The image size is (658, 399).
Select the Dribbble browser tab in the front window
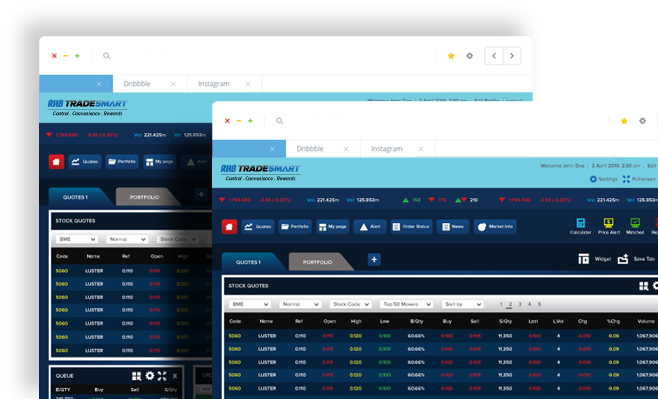310,149
